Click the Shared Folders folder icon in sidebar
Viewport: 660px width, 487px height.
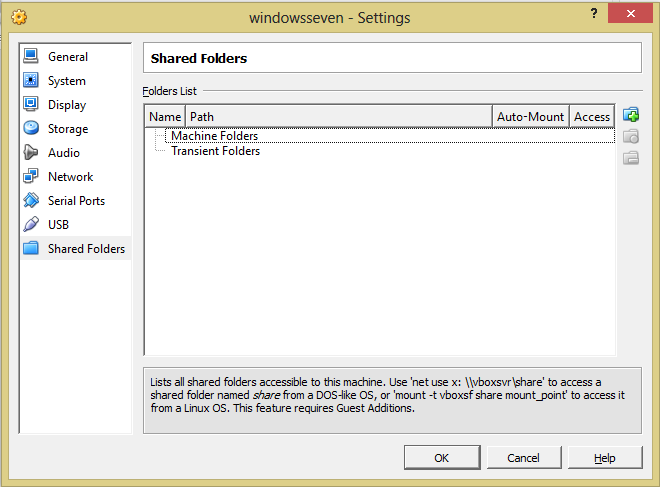(31, 248)
